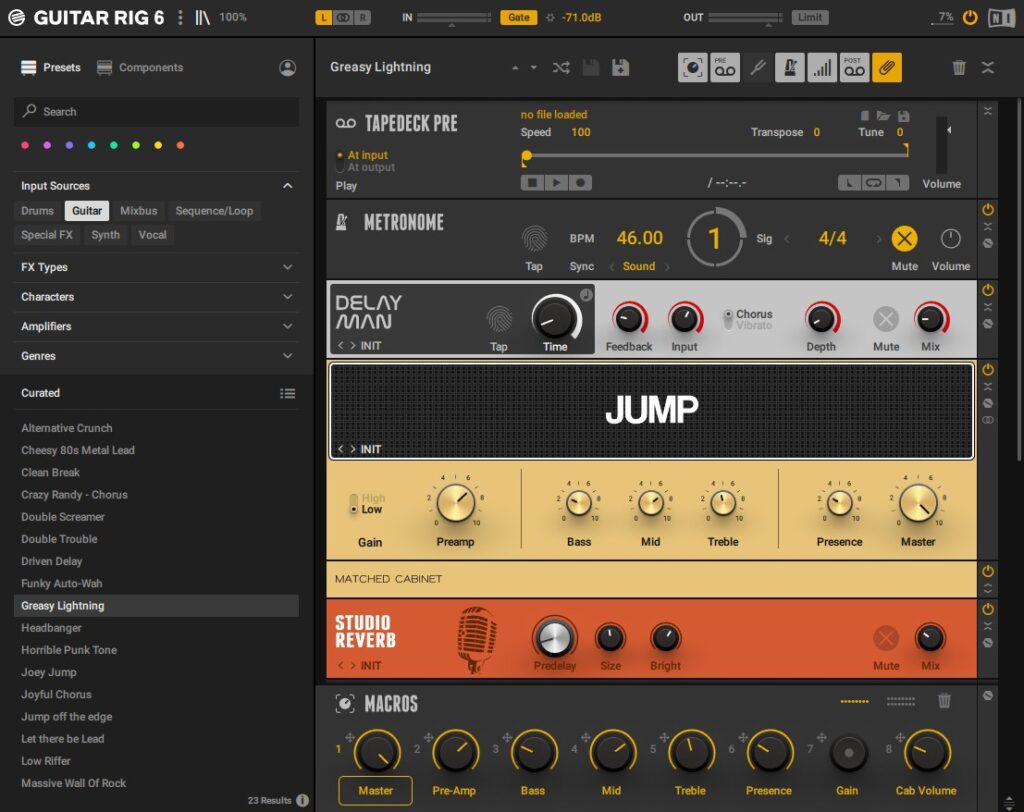Delete rack using top trash icon
The height and width of the screenshot is (812, 1024).
click(x=959, y=67)
